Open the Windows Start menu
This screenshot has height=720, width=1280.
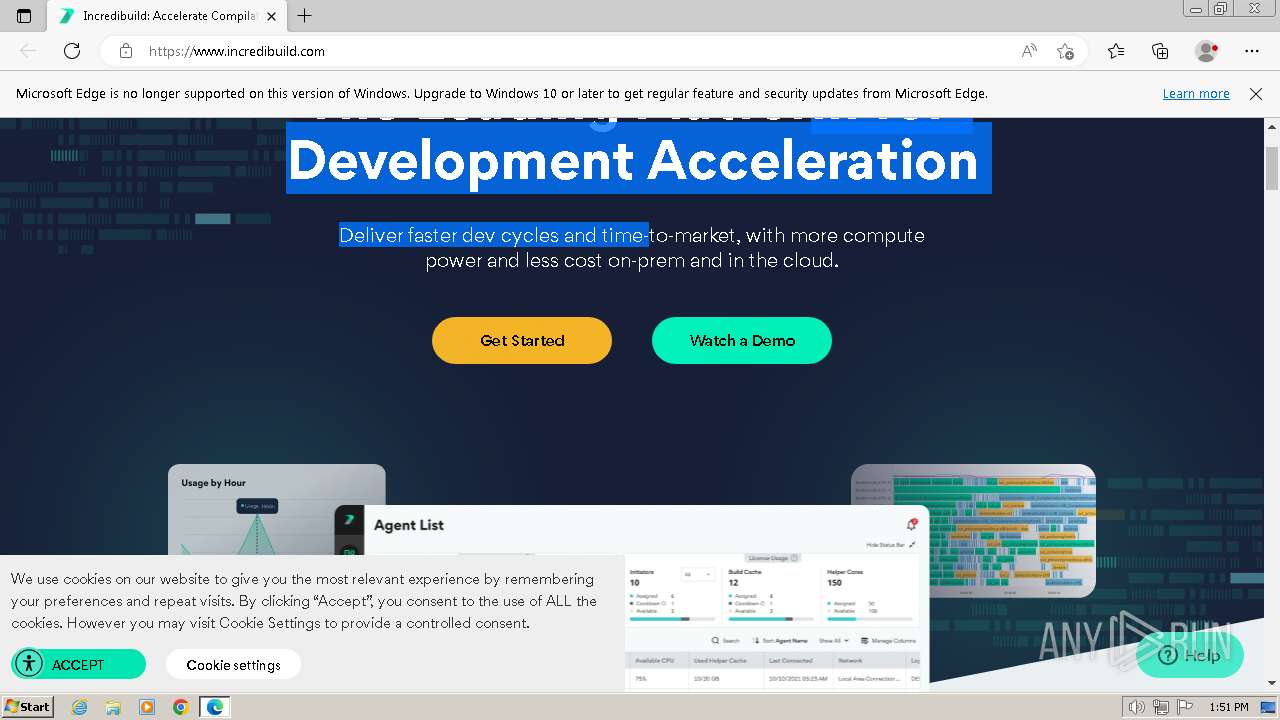point(27,706)
